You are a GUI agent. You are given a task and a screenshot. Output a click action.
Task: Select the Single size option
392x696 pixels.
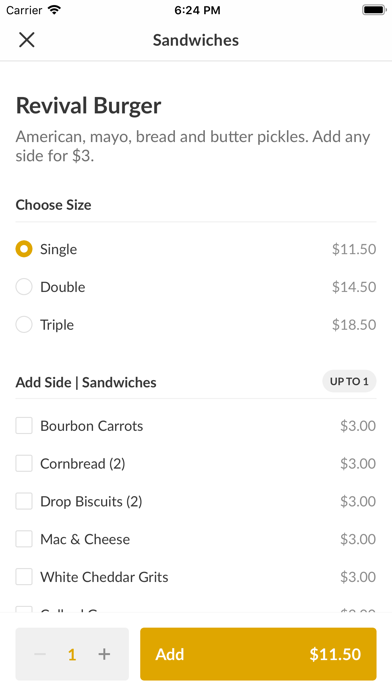[24, 249]
